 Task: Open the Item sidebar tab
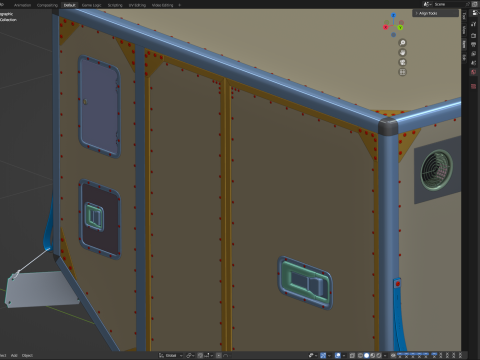tap(464, 44)
